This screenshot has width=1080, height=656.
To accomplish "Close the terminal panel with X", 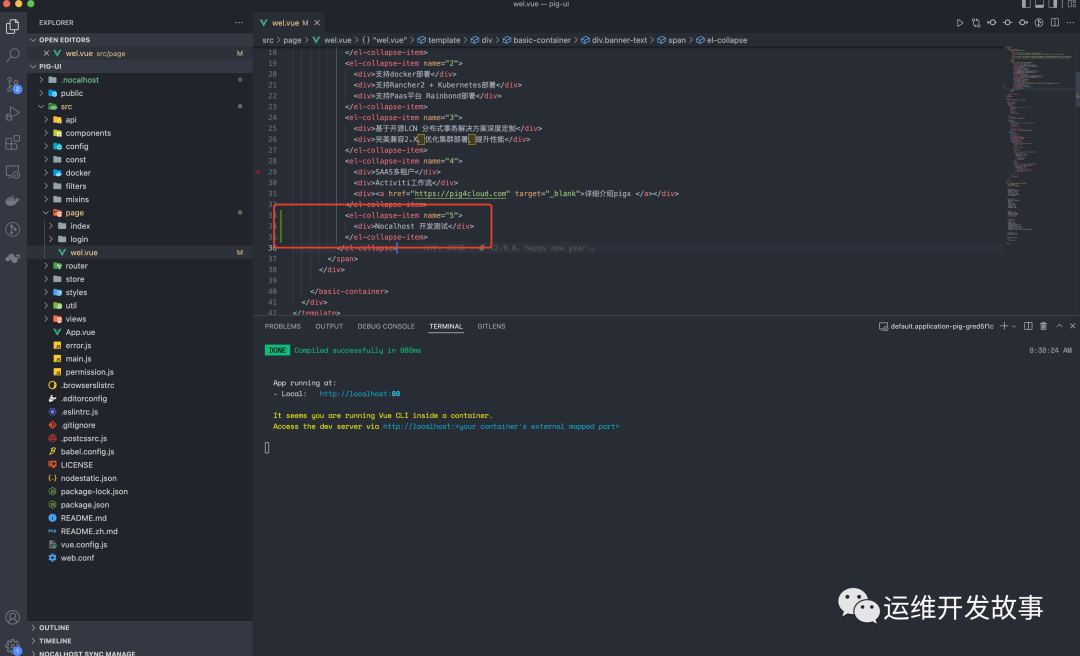I will tap(1072, 326).
